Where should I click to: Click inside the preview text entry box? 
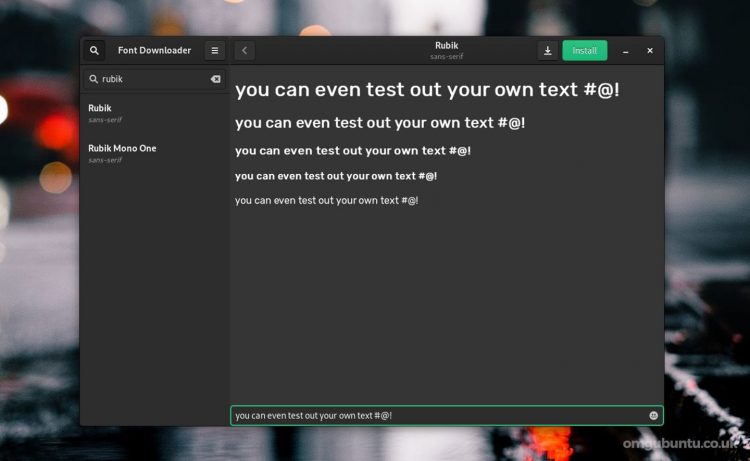point(446,416)
